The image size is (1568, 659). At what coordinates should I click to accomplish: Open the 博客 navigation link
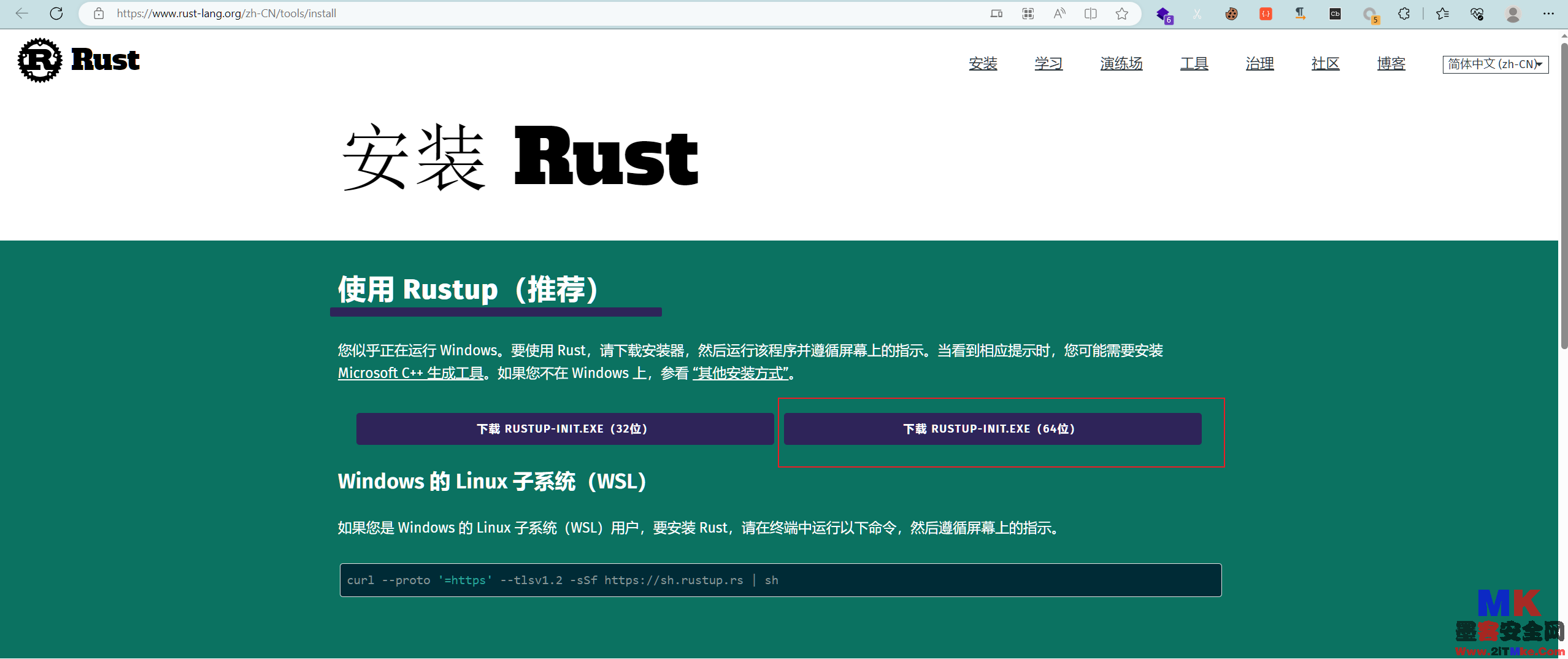(x=1391, y=63)
